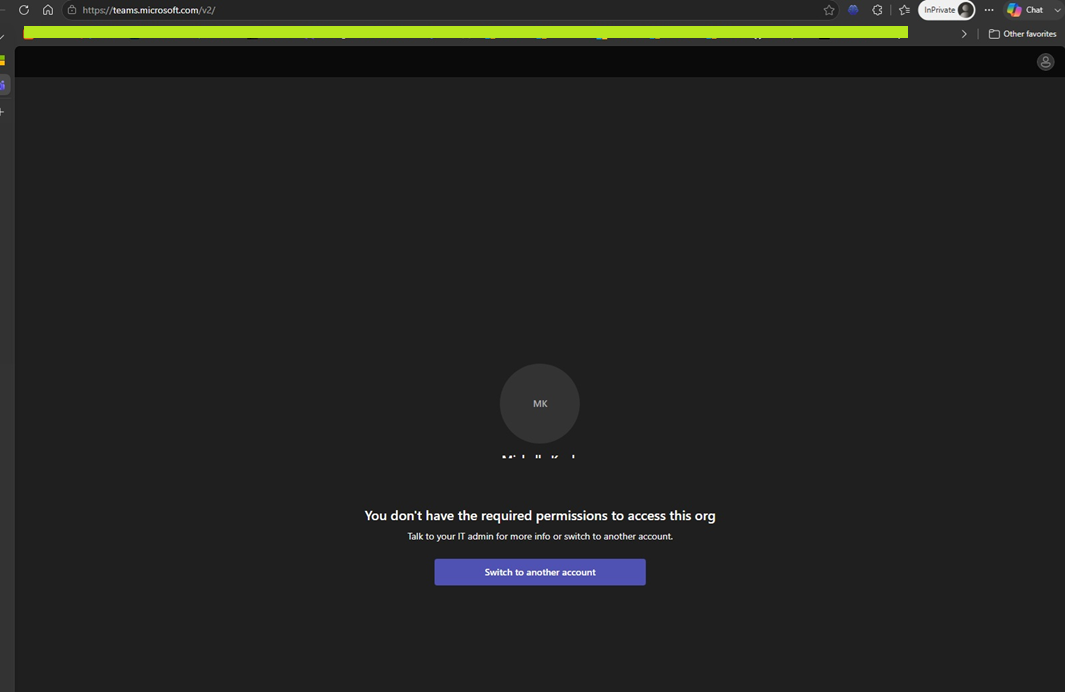Screen dimensions: 1065x692
Task: Expand the Copilot Chat dropdown arrow
Action: tap(1057, 10)
